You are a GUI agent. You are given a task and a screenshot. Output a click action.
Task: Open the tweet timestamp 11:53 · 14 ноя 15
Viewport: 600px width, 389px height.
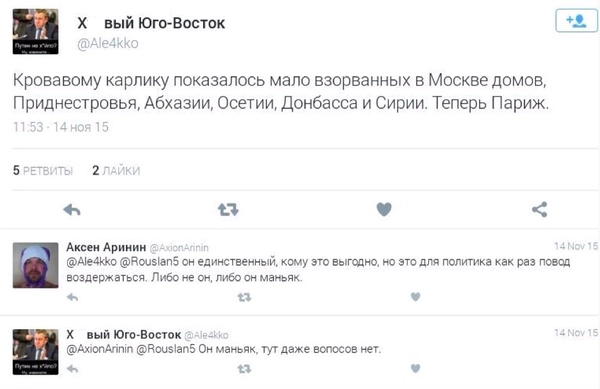(x=61, y=127)
